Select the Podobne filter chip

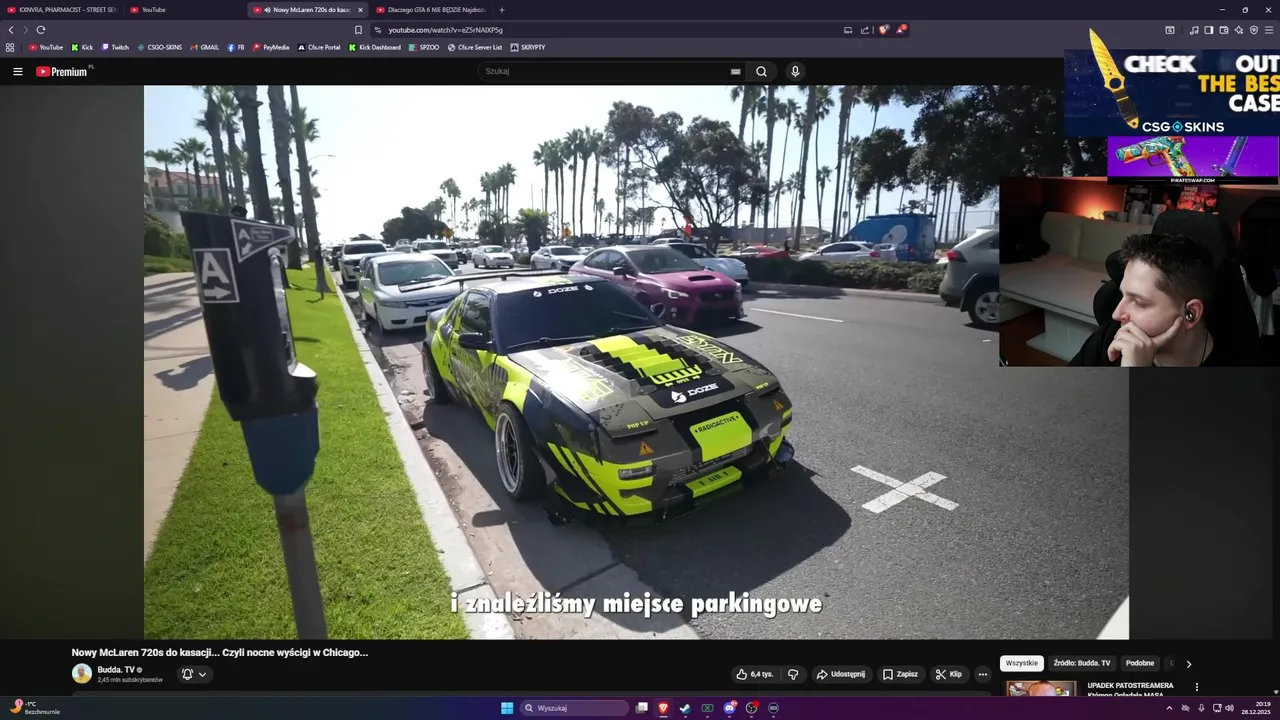pos(1140,663)
